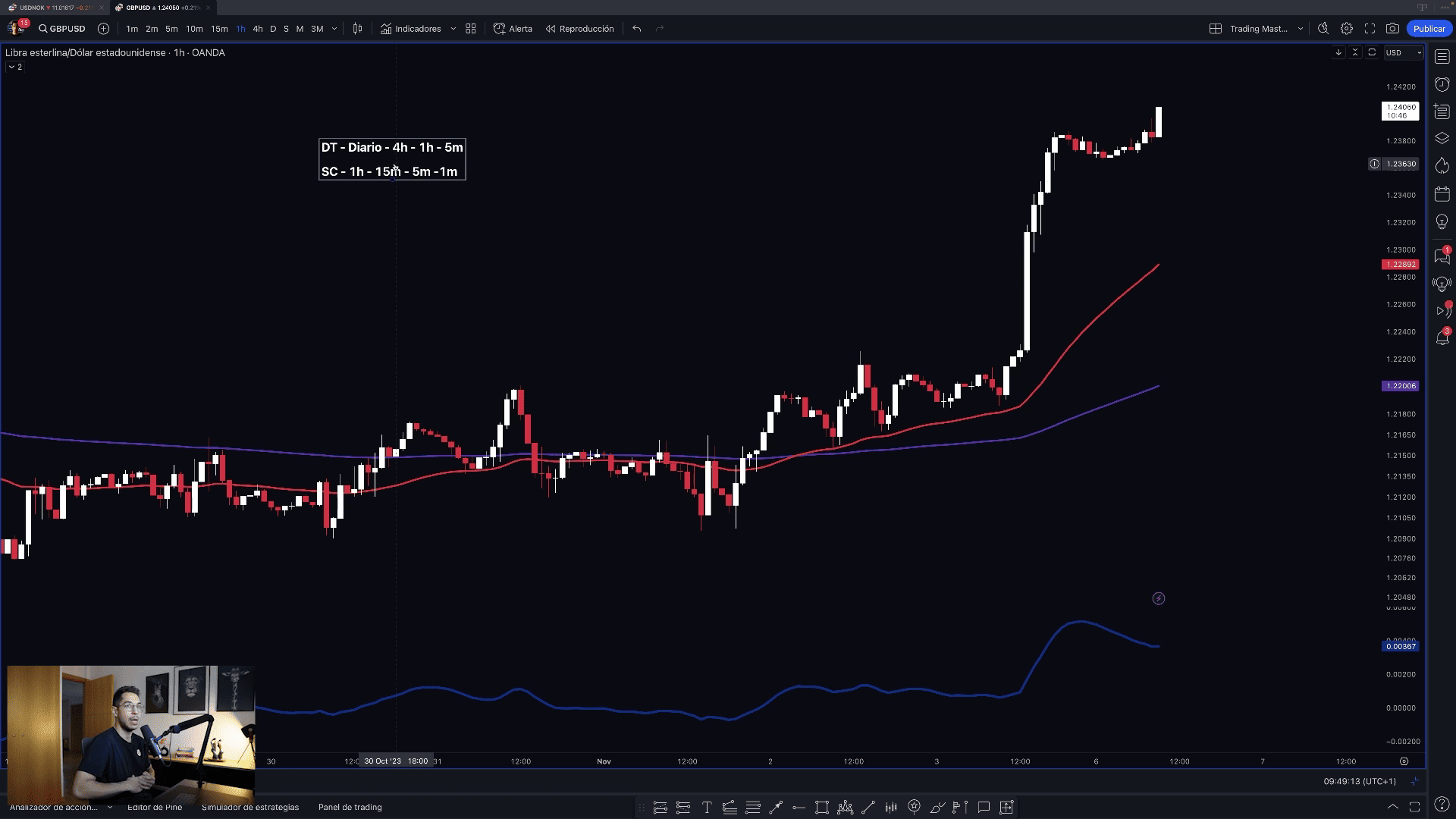Viewport: 1456px width, 819px height.
Task: Open the watchlist panel icon
Action: [x=1442, y=58]
